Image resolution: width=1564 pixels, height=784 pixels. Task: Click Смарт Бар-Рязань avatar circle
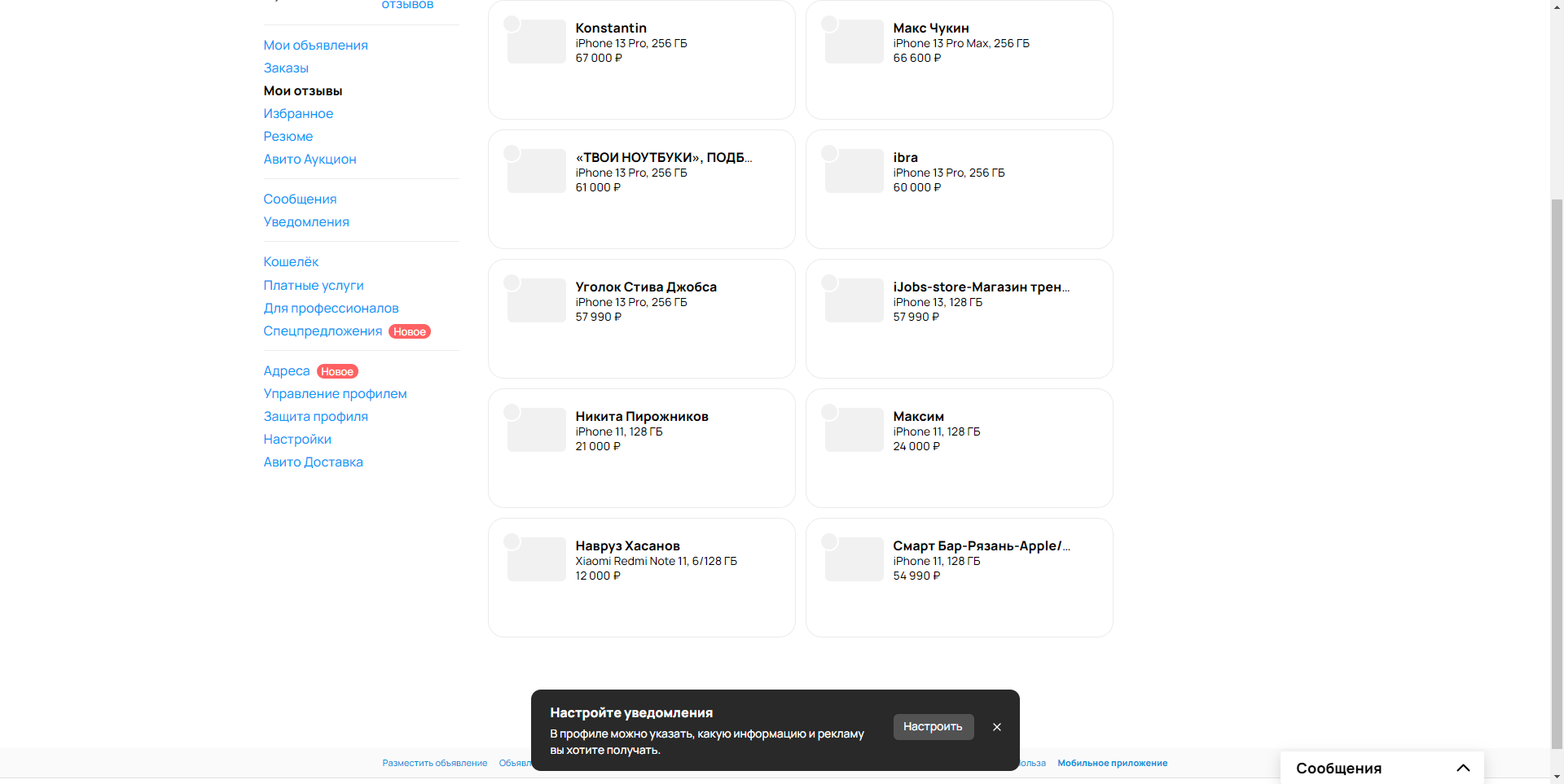tap(829, 541)
